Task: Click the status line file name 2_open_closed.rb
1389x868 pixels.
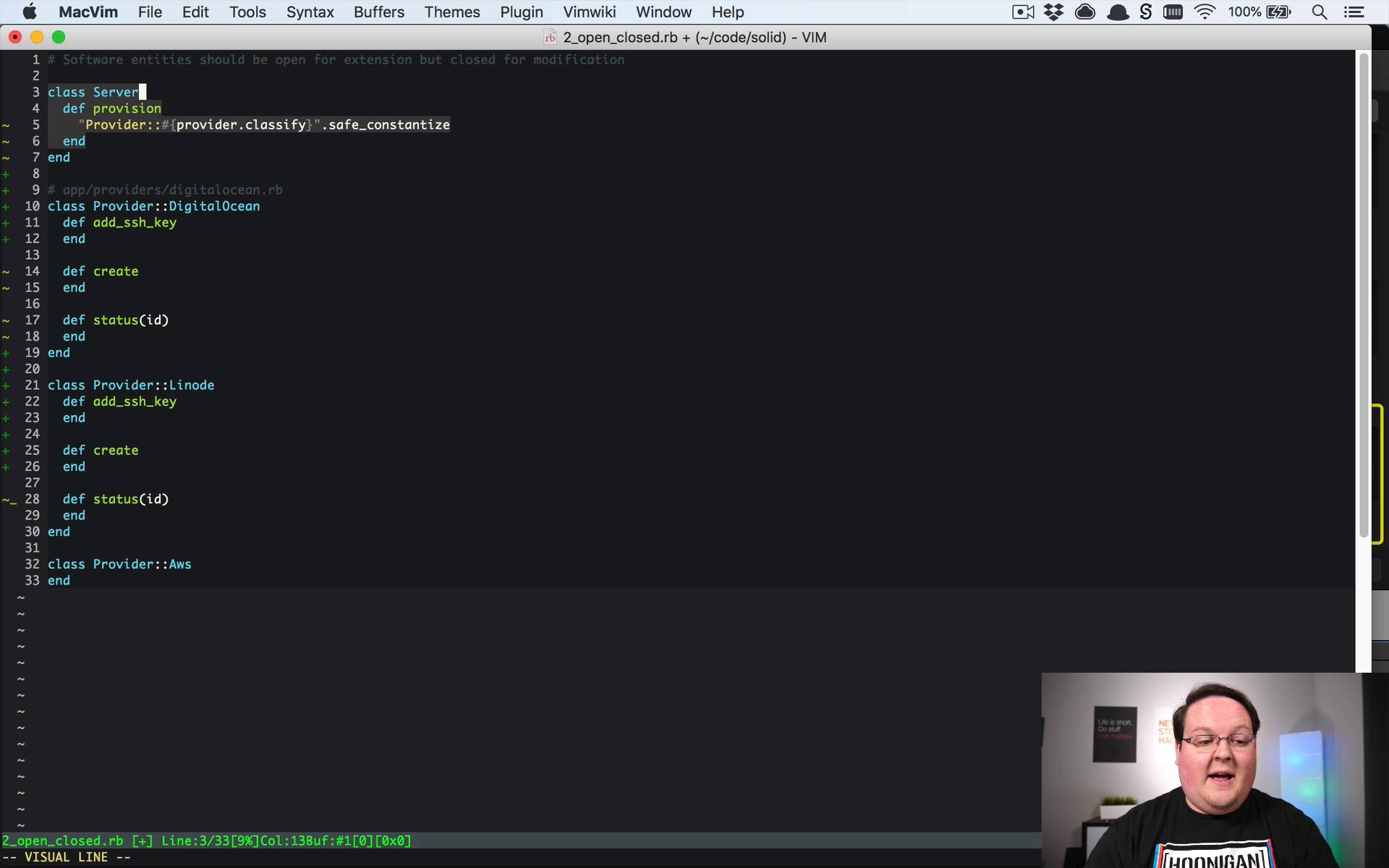Action: pos(62,841)
